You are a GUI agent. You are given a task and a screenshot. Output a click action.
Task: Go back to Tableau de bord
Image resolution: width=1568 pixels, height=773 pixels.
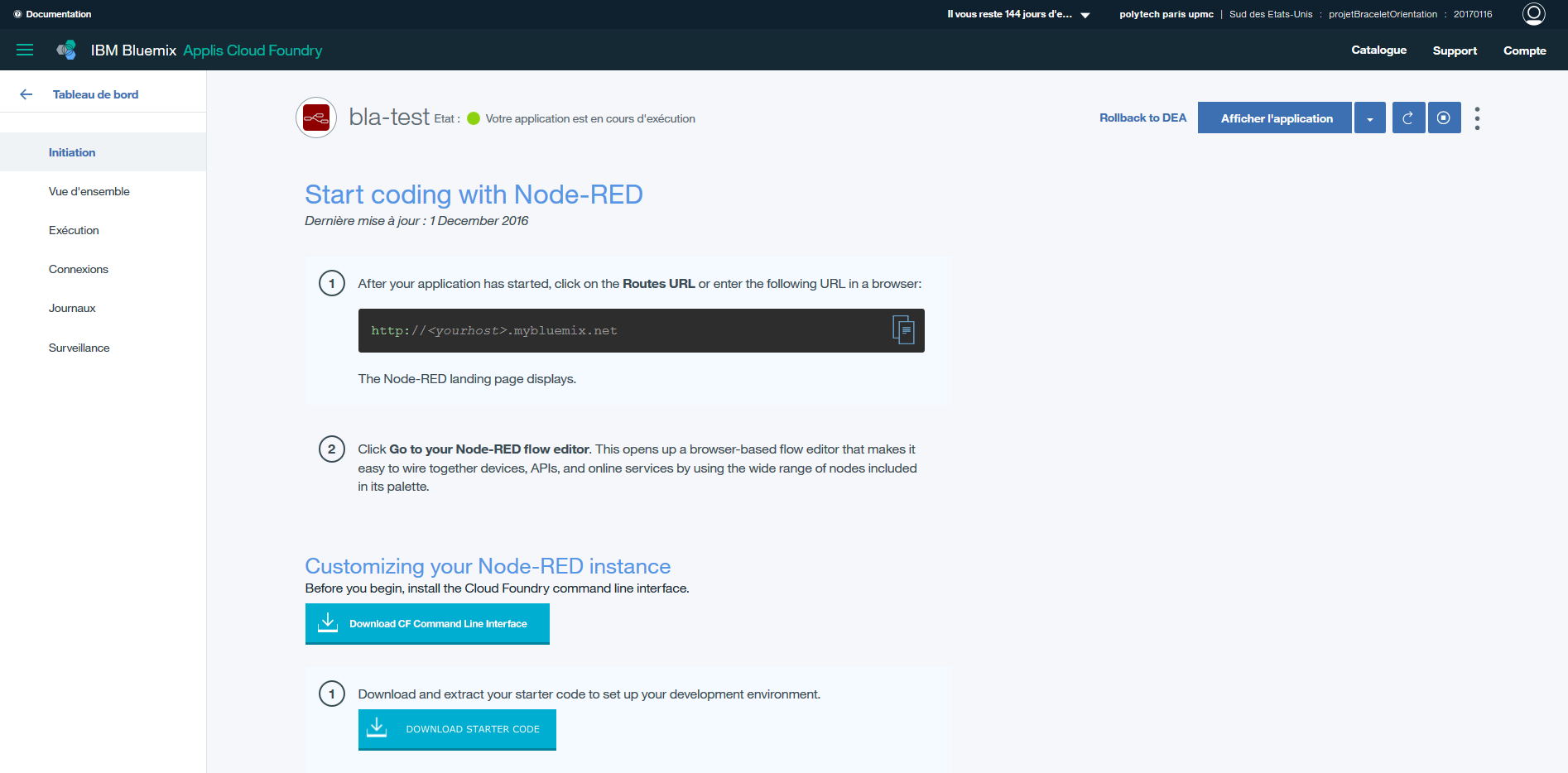(95, 94)
